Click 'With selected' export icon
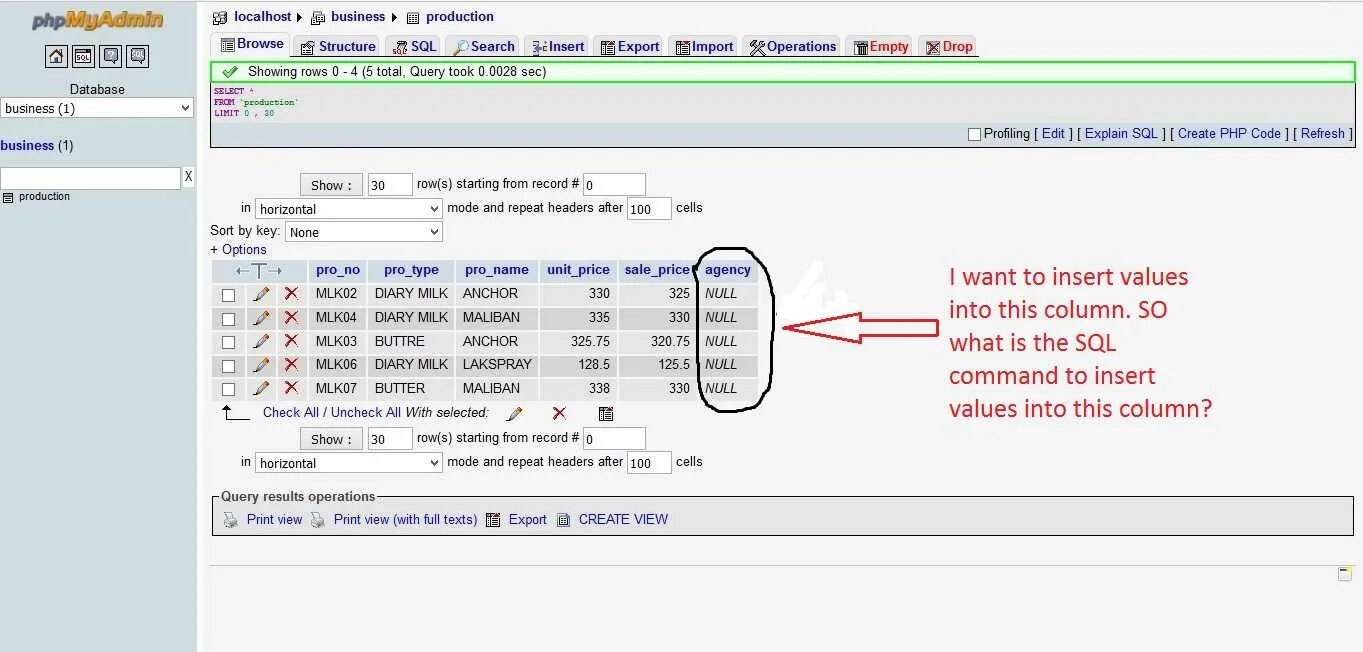The height and width of the screenshot is (652, 1363). (x=605, y=413)
